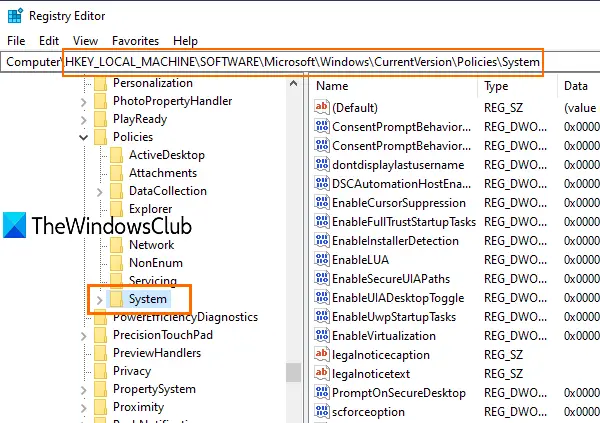
Task: Click the EnableInstallerDetection DWORD icon
Action: click(x=322, y=240)
